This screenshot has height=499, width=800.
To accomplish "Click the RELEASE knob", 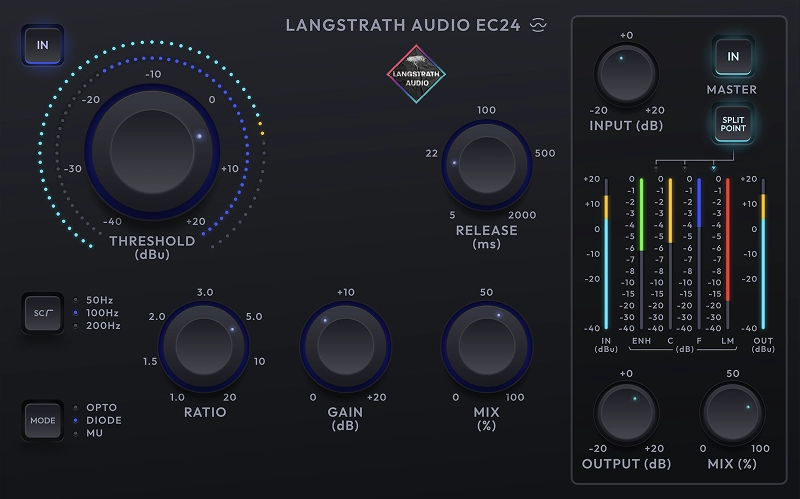I will point(487,165).
